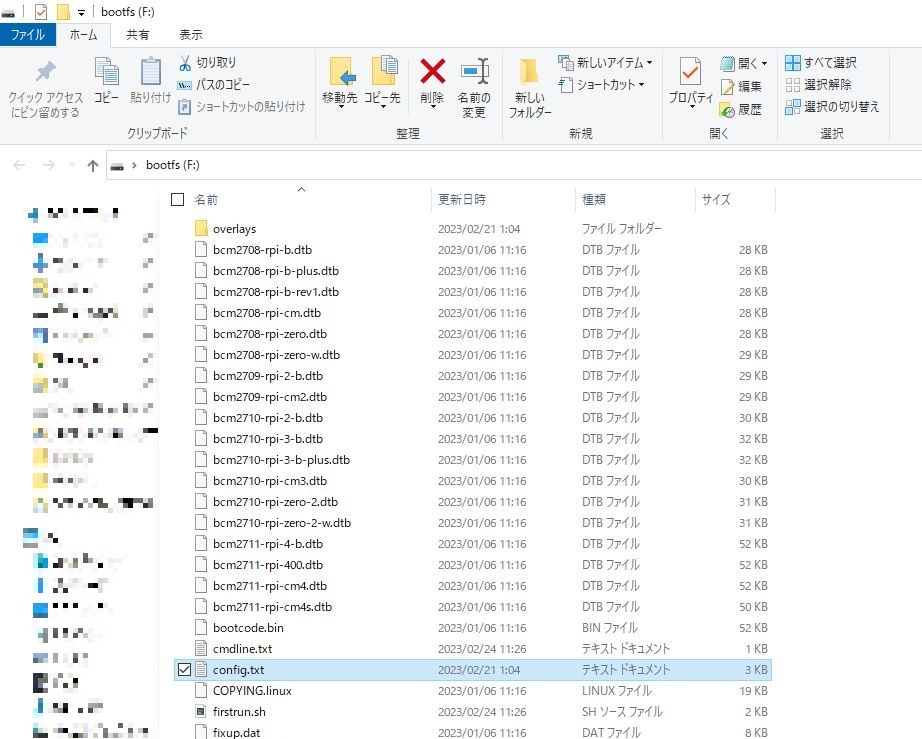Click title bar properties checkmark icon
The height and width of the screenshot is (739, 922).
pos(41,12)
